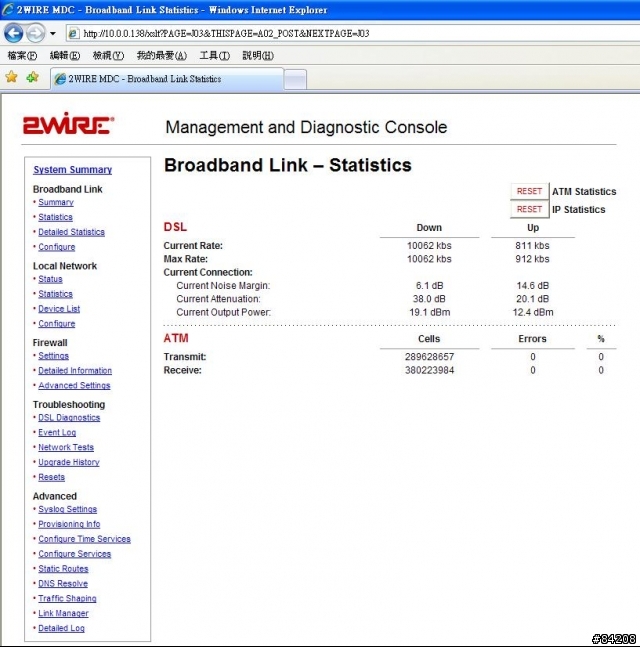Click the browser Forward arrow button
Image resolution: width=640 pixels, height=647 pixels.
[35, 33]
